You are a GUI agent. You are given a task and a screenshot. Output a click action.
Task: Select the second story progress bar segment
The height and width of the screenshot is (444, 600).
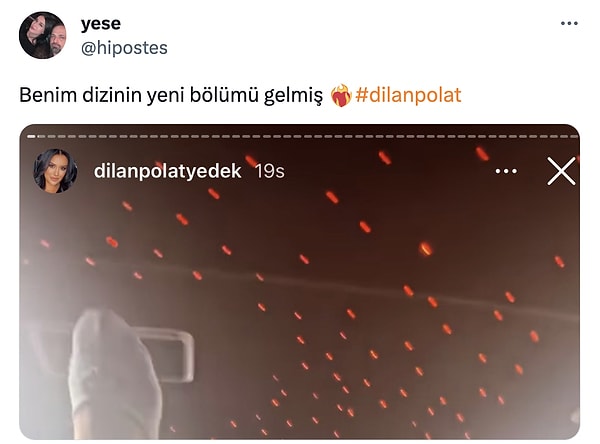coord(41,136)
